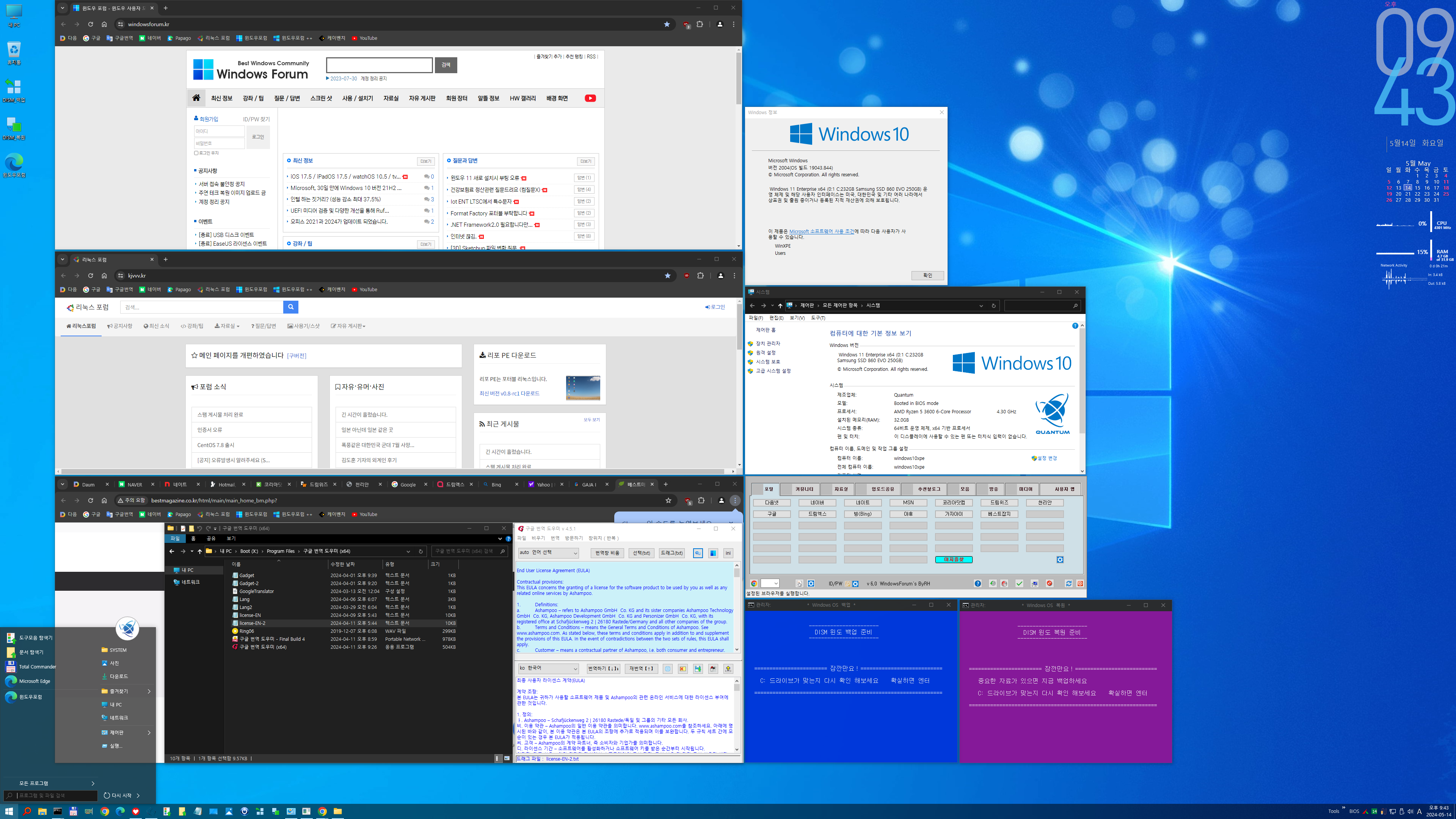Click the blue question mark help icon in launcher

pos(978,583)
